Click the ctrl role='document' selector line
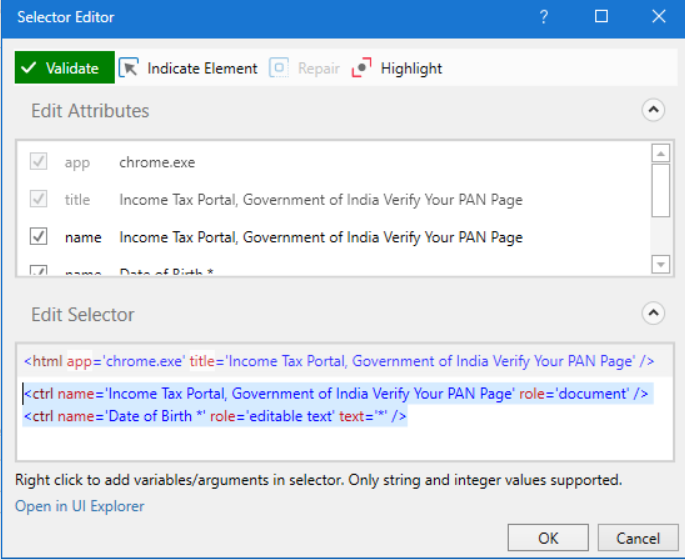Screen dimensions: 685x560 (336, 394)
